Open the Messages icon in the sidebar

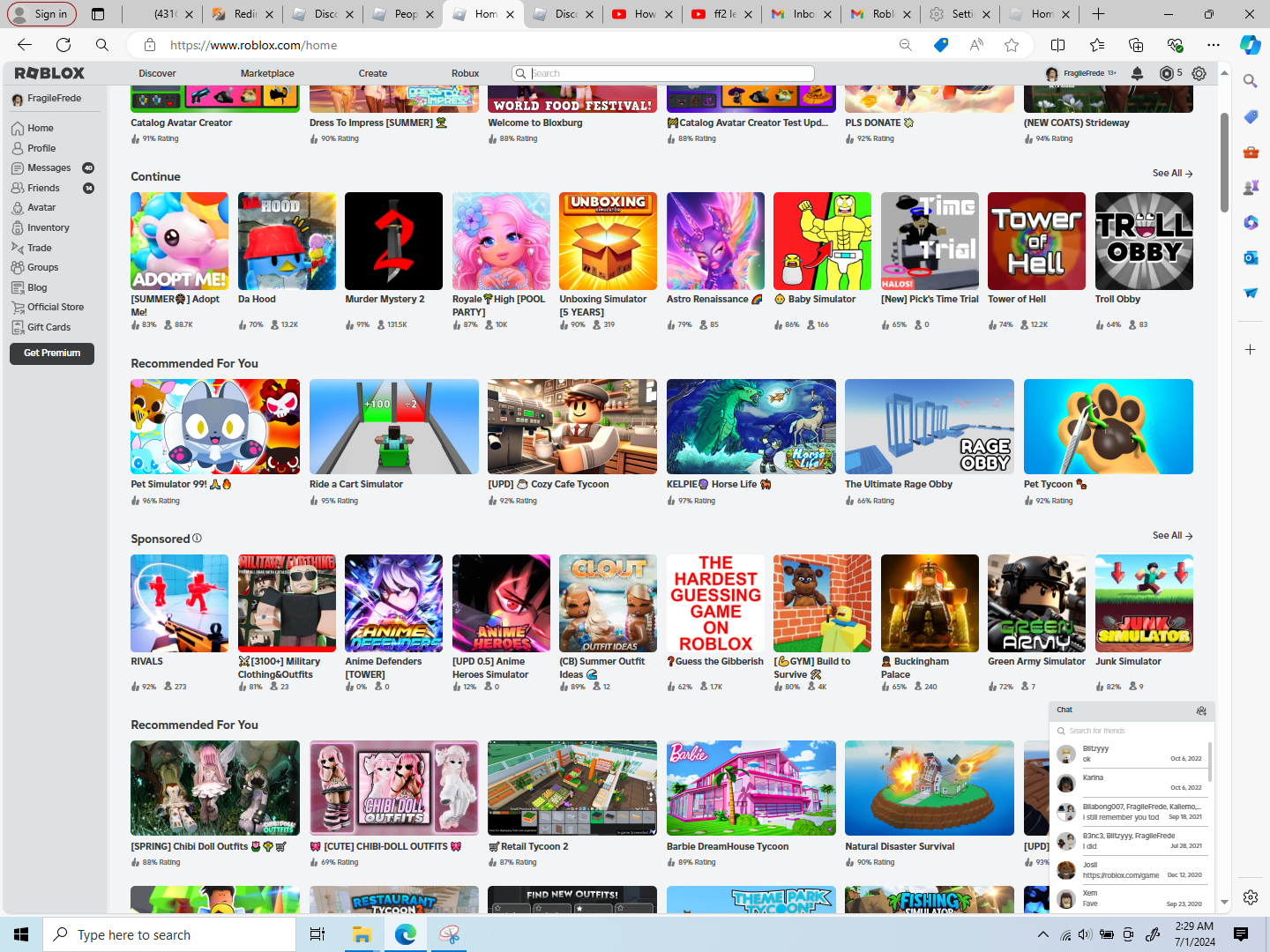(x=18, y=167)
